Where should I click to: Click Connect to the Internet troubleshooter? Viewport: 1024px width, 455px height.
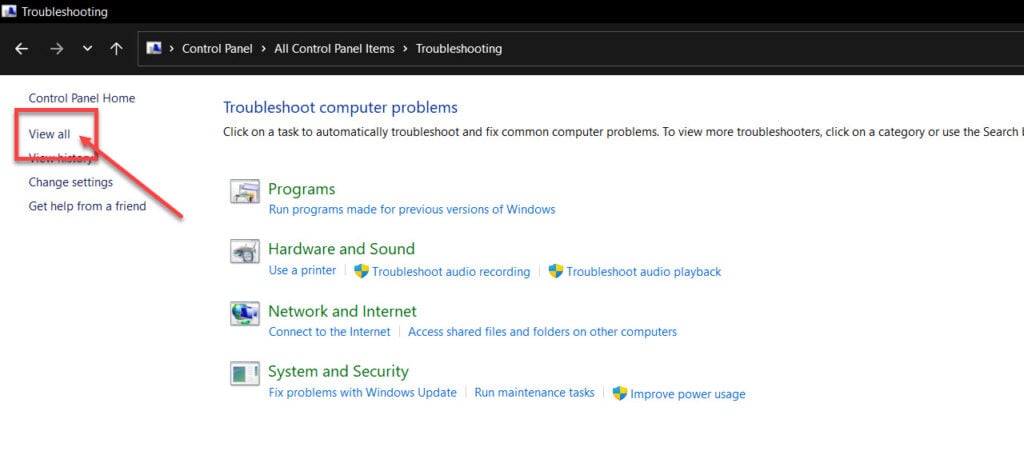pos(330,332)
